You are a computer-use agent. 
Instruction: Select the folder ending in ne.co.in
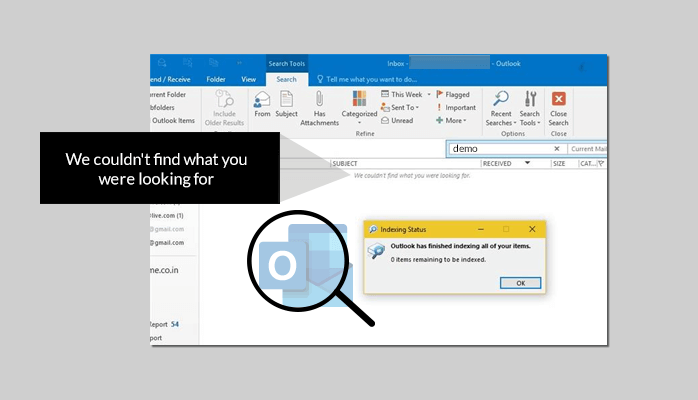point(164,270)
